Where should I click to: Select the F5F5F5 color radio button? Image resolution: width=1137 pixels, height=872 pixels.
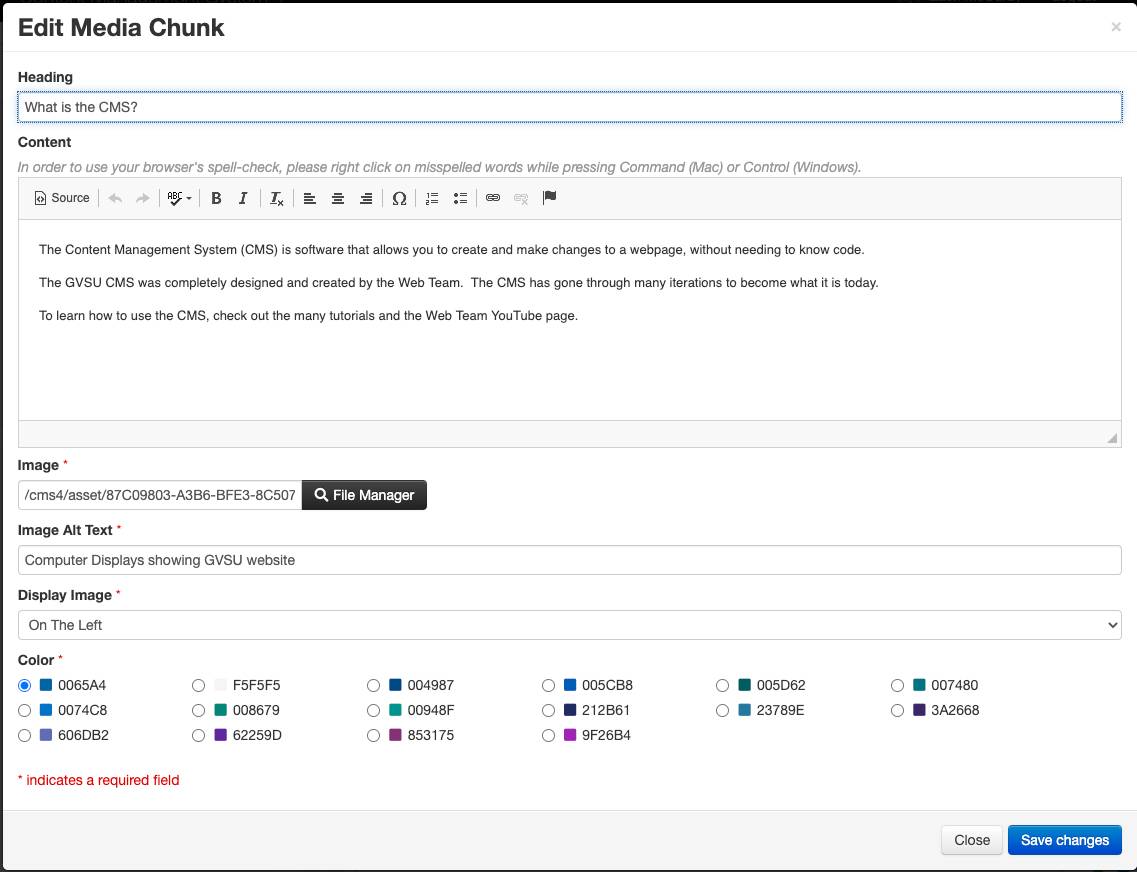198,686
